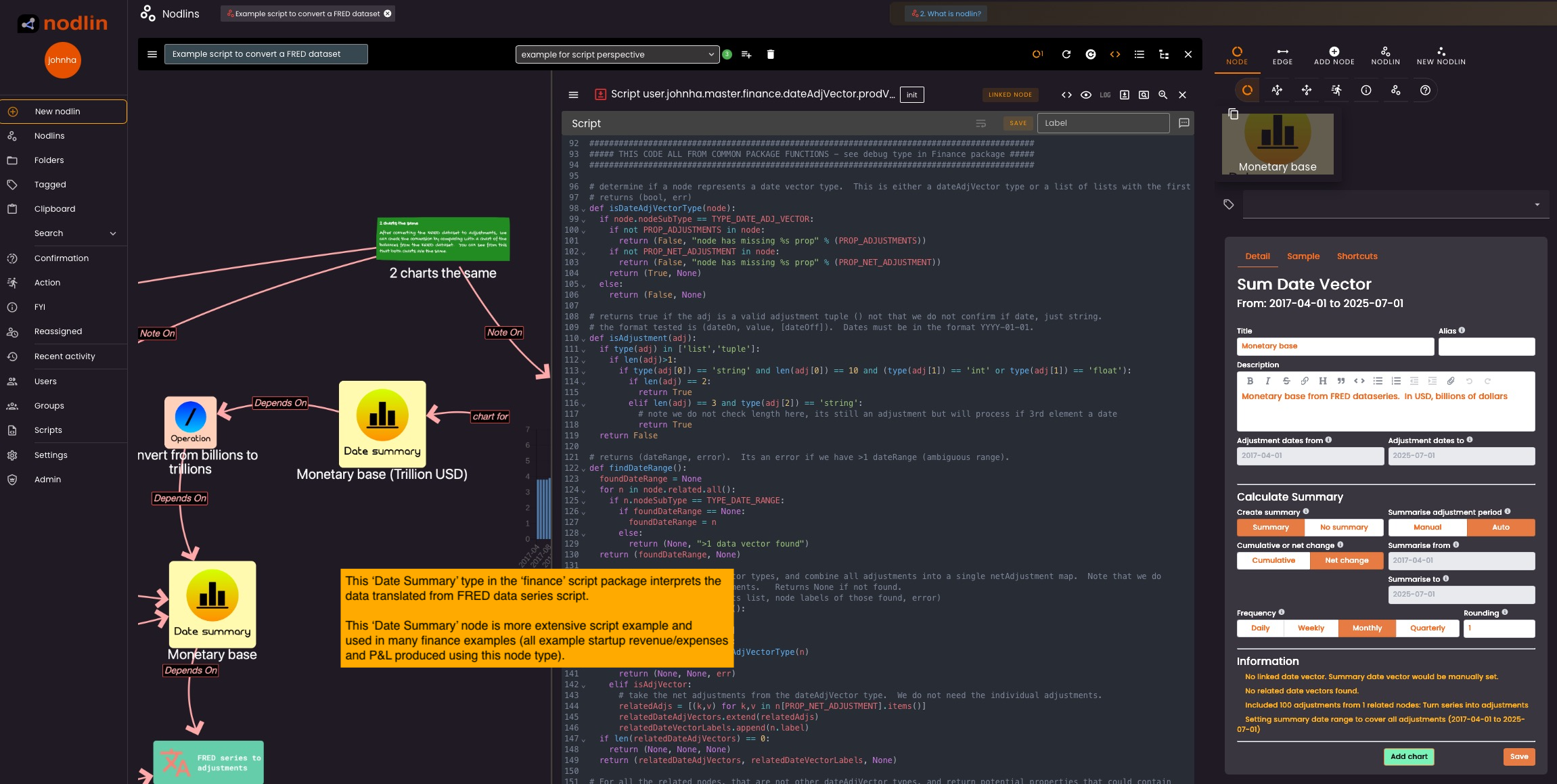Expand the Search section in sidebar

coord(112,233)
